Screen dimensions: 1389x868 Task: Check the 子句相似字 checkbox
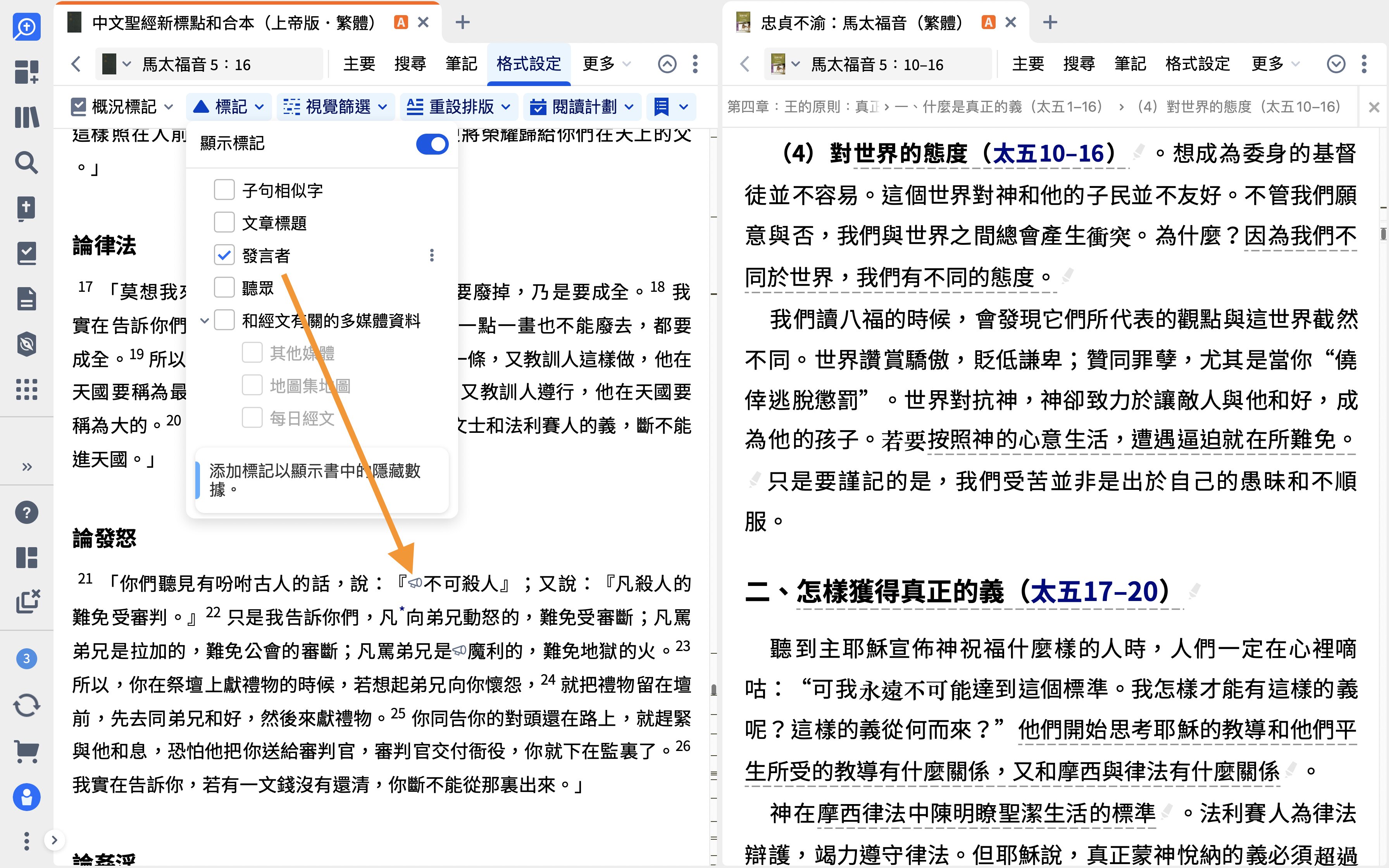pos(224,189)
